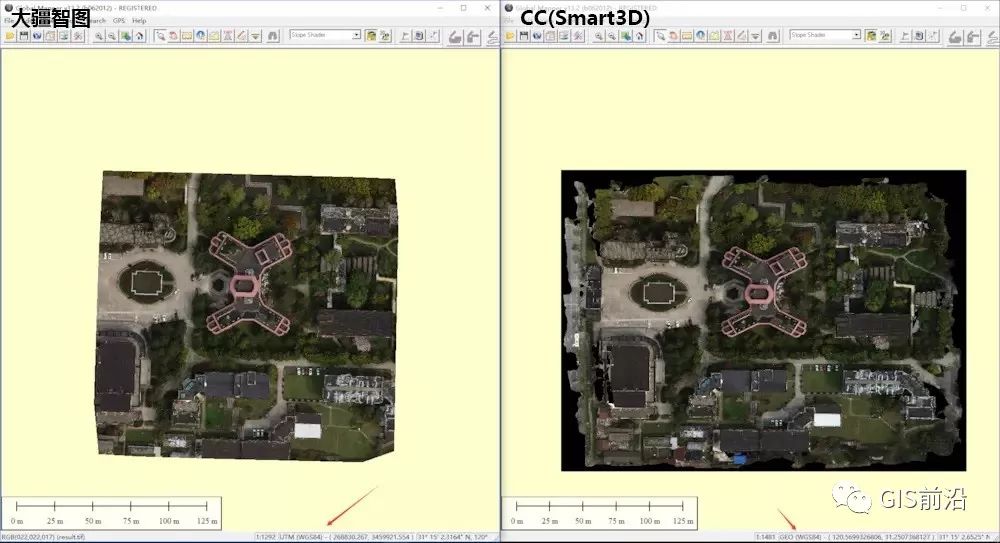Click UTM (WGS84) coordinates in left status bar
The height and width of the screenshot is (543, 1000).
click(346, 537)
